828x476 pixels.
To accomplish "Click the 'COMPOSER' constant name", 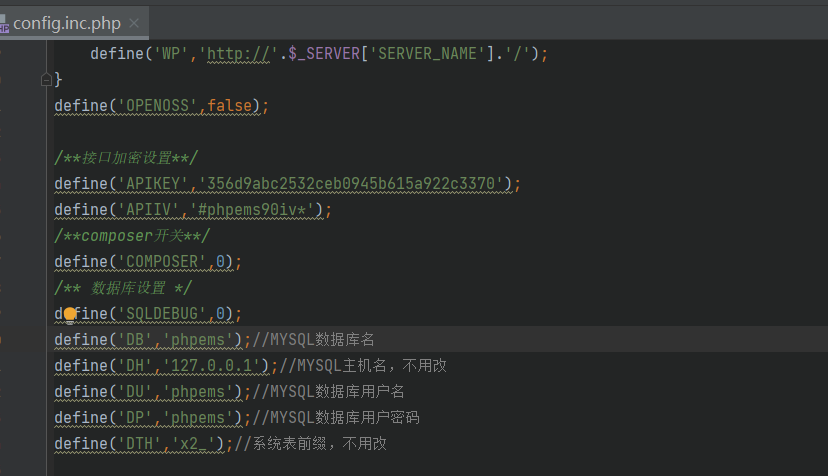I will tap(162, 262).
